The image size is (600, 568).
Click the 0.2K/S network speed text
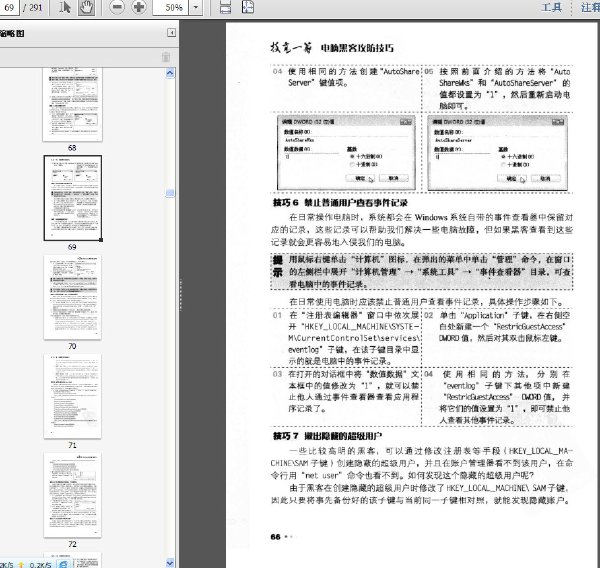(40, 565)
